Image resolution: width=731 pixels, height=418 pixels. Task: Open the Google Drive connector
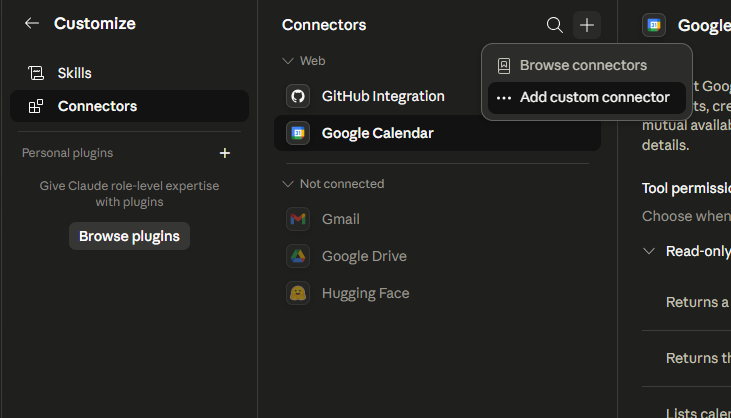(437, 256)
